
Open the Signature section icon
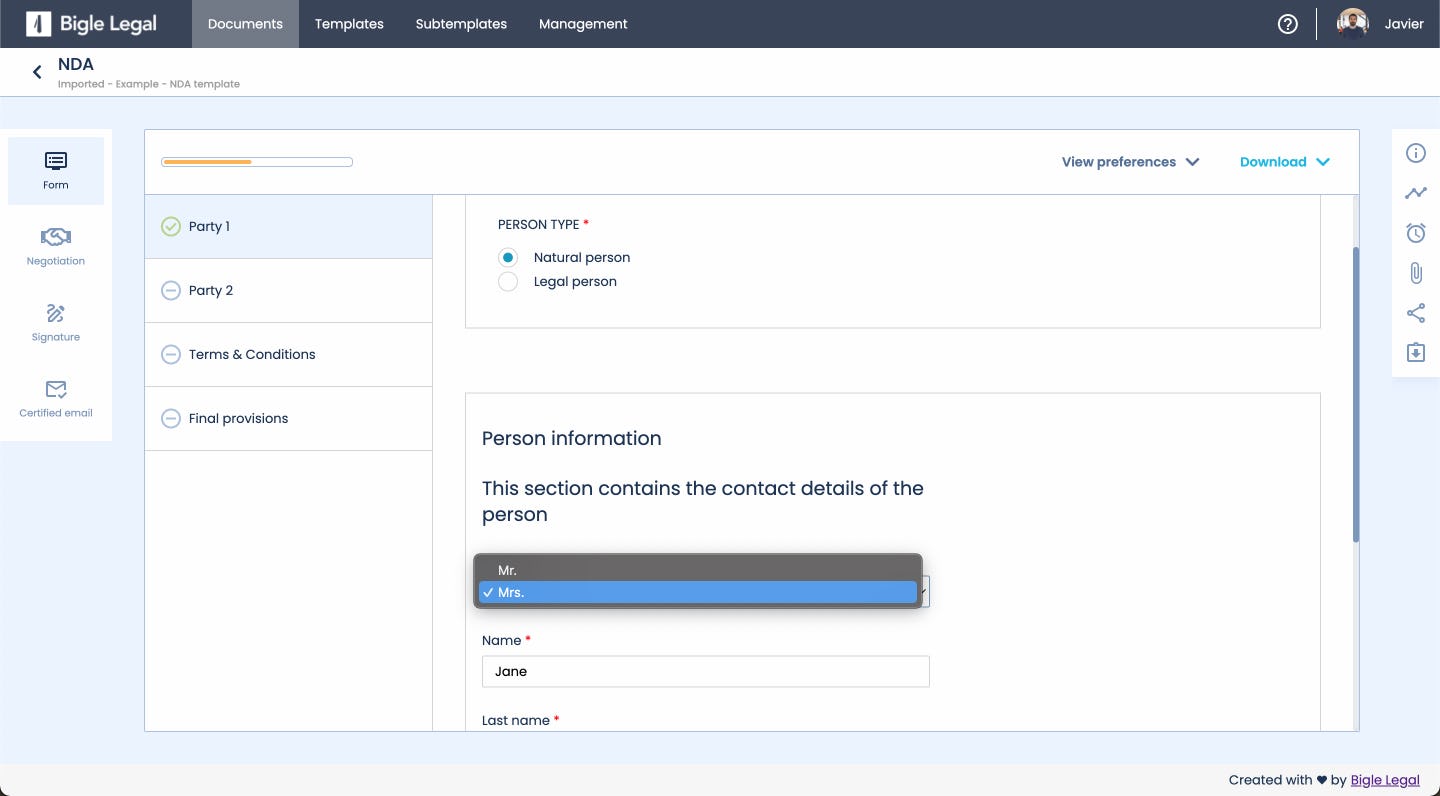[x=56, y=322]
